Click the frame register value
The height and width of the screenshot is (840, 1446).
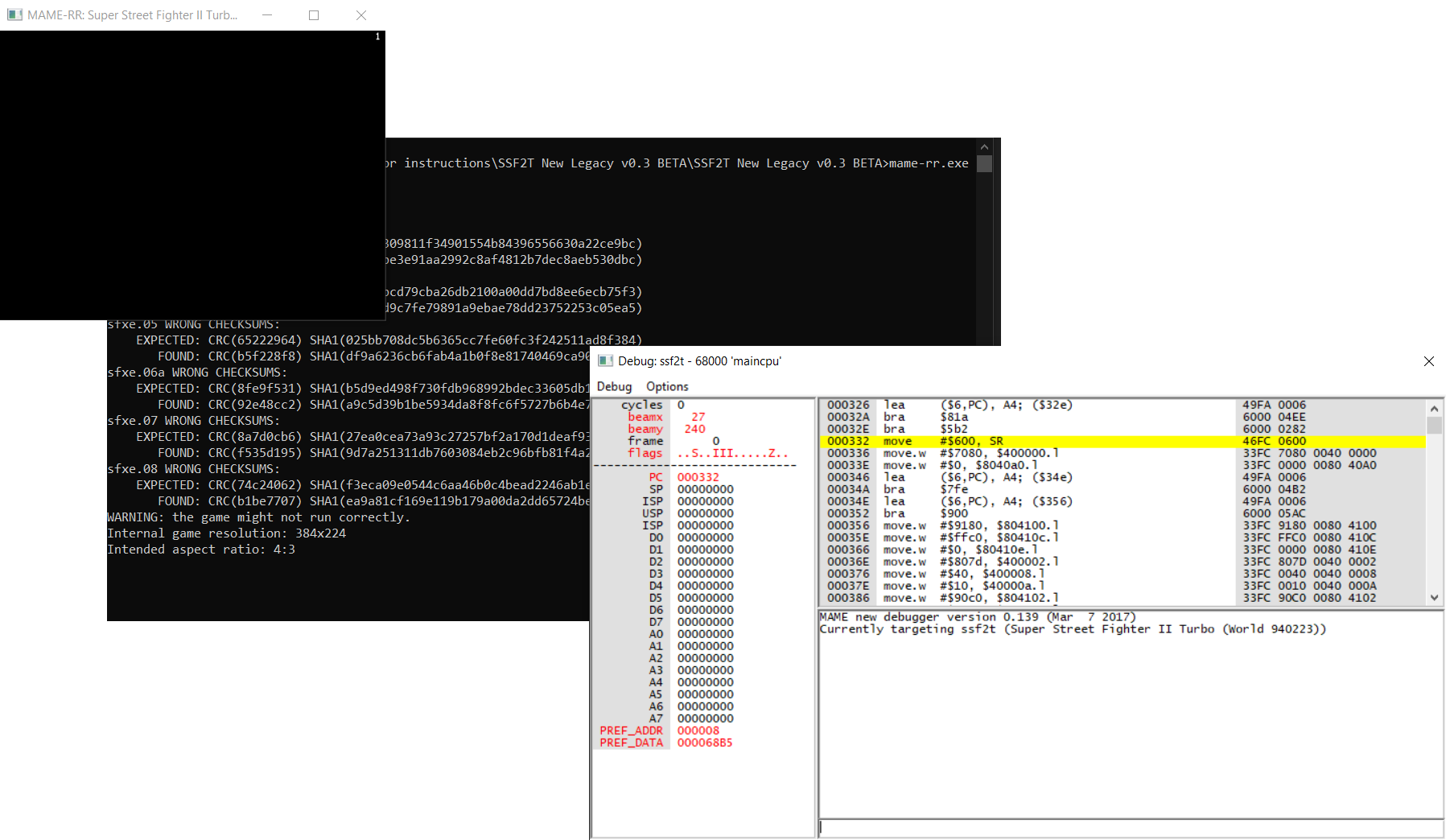(x=715, y=441)
